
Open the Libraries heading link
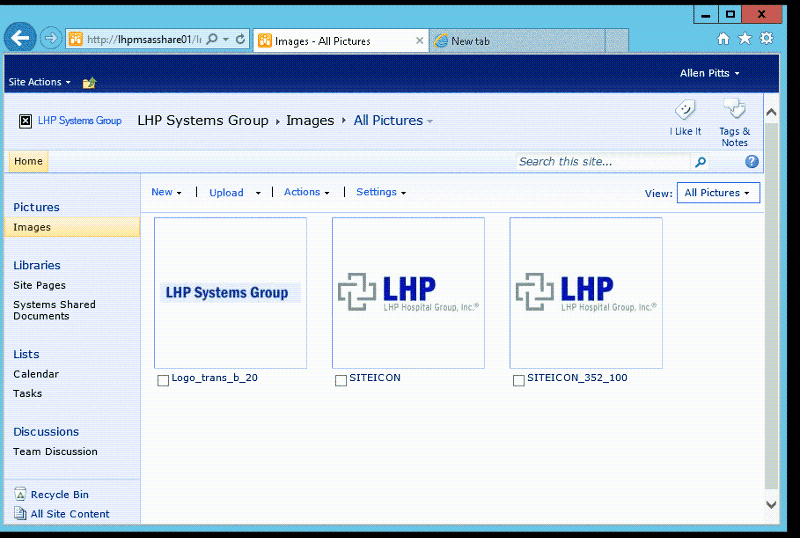click(37, 265)
